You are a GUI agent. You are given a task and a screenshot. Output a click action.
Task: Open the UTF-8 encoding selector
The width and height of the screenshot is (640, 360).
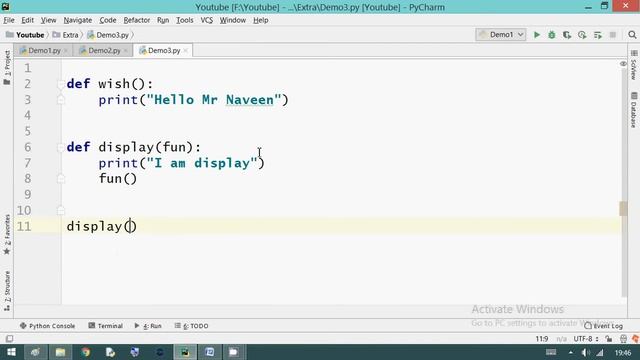coord(586,339)
